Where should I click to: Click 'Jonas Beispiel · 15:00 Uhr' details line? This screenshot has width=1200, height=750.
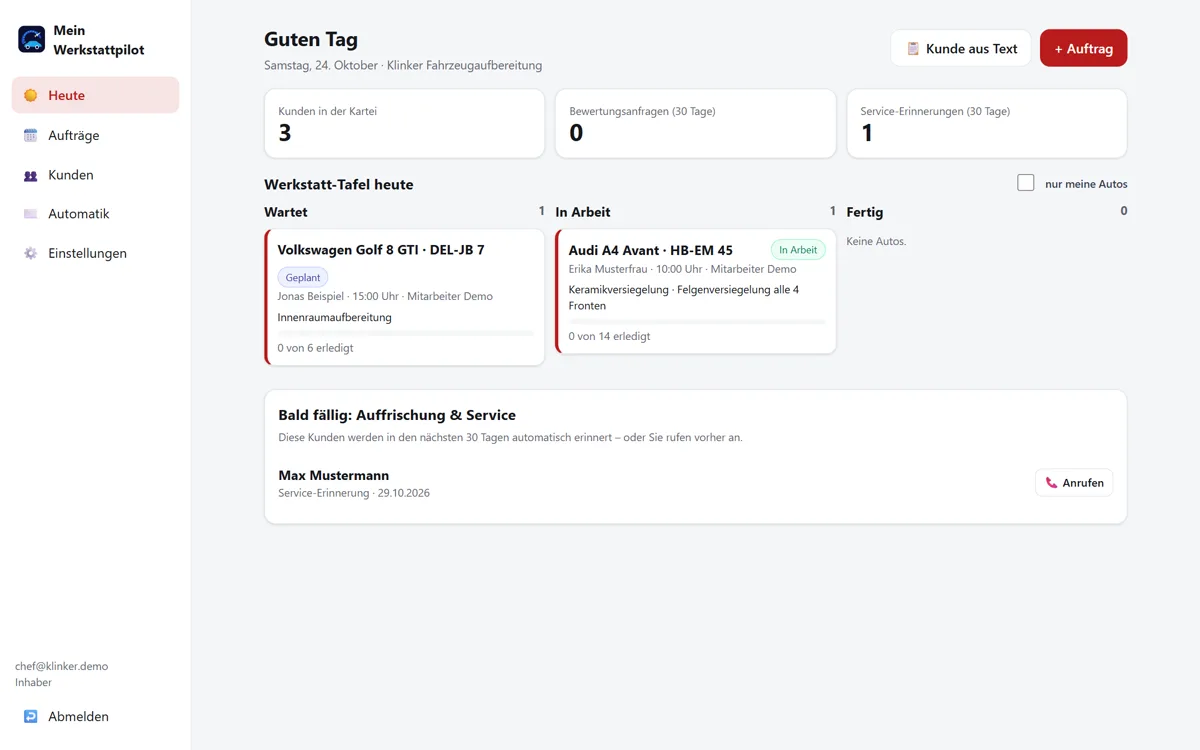click(x=385, y=296)
